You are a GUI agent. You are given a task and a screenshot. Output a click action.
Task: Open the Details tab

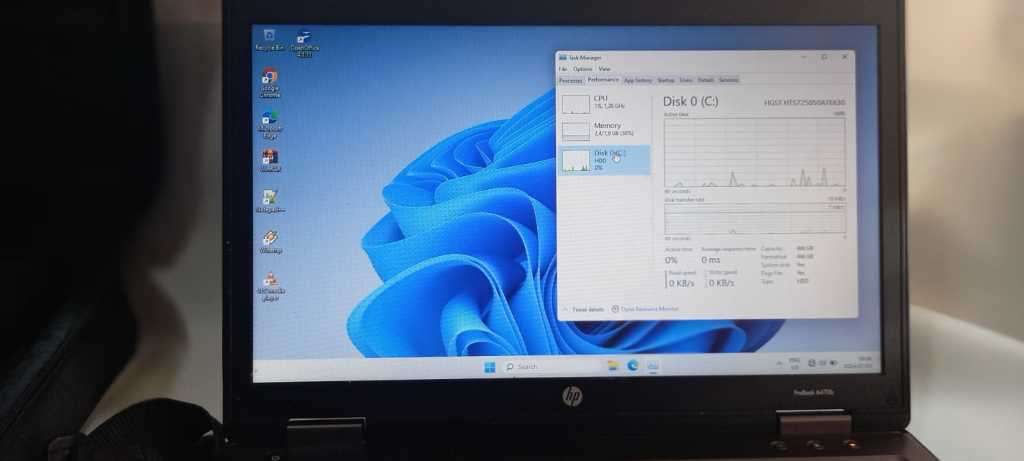click(705, 80)
